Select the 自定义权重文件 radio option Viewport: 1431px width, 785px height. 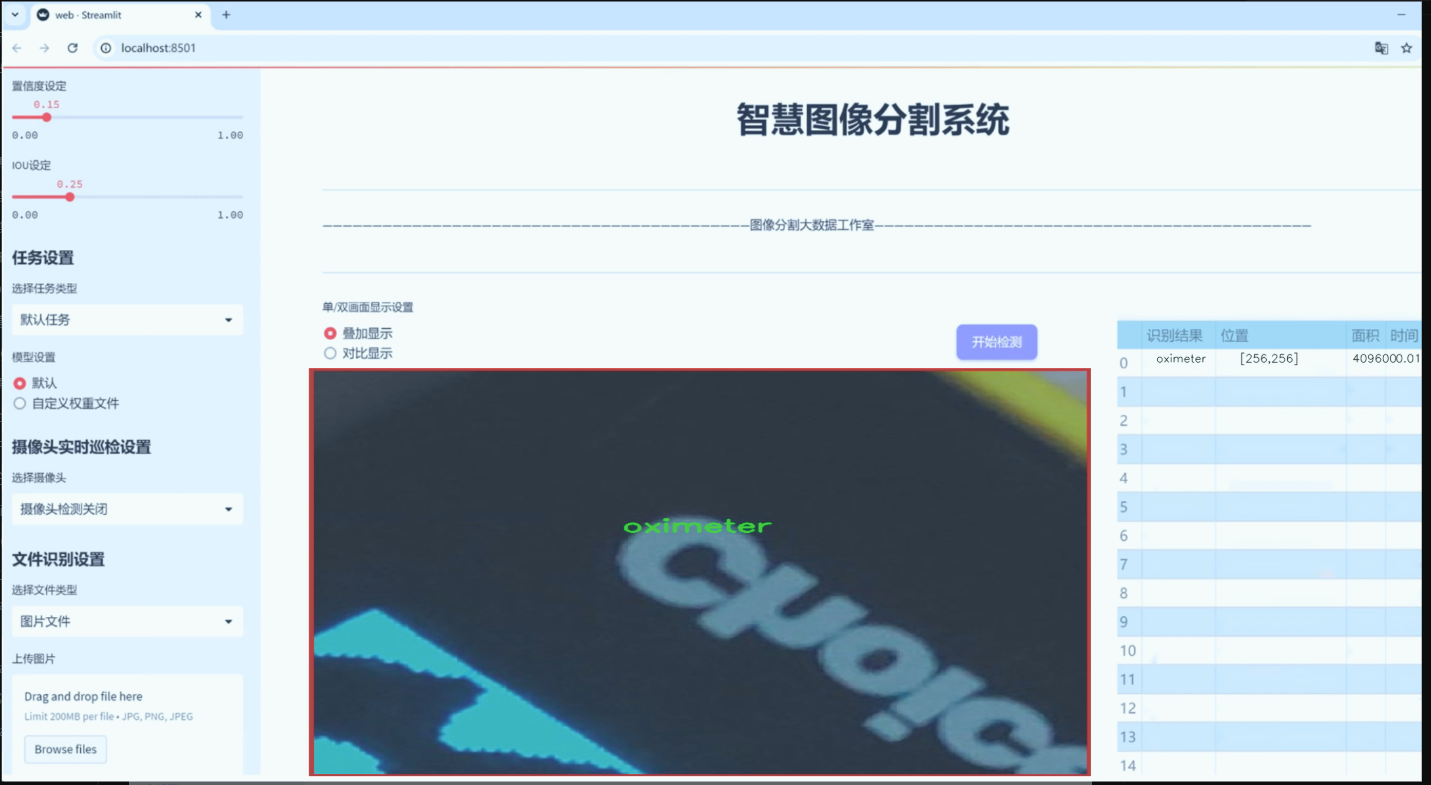click(20, 404)
